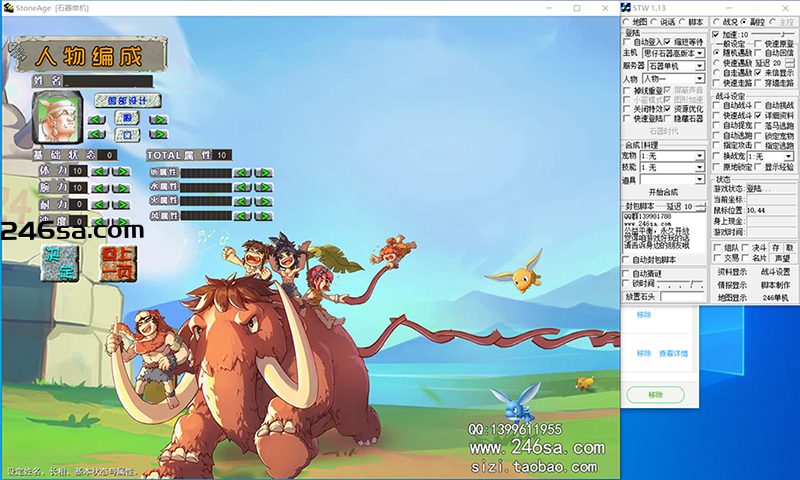Decrease 腕力 with its left arrow

(x=100, y=188)
